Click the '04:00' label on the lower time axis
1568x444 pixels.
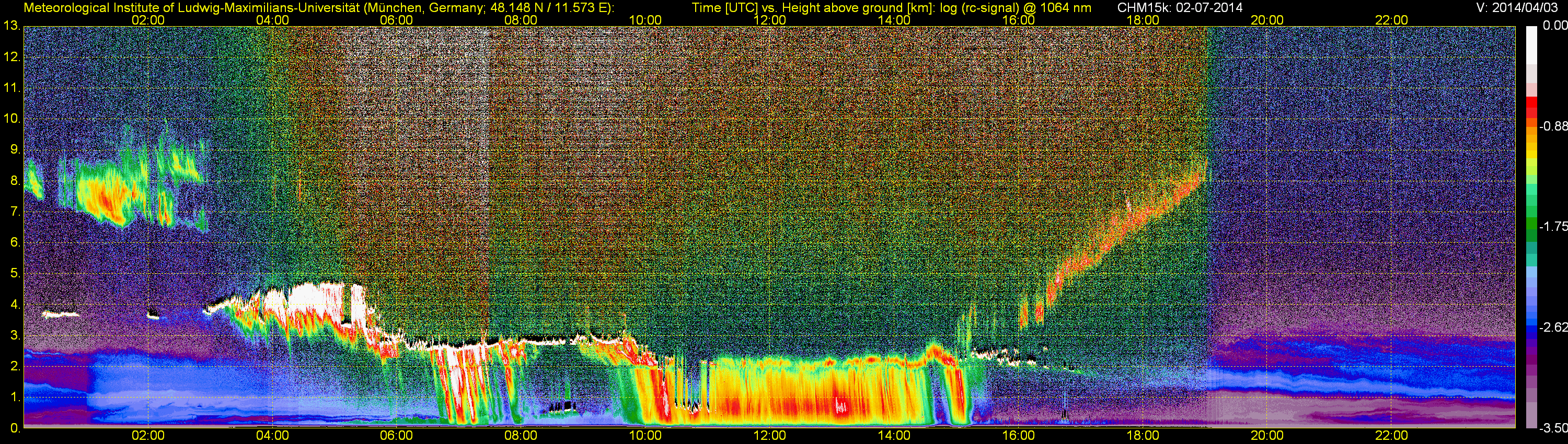click(x=272, y=436)
